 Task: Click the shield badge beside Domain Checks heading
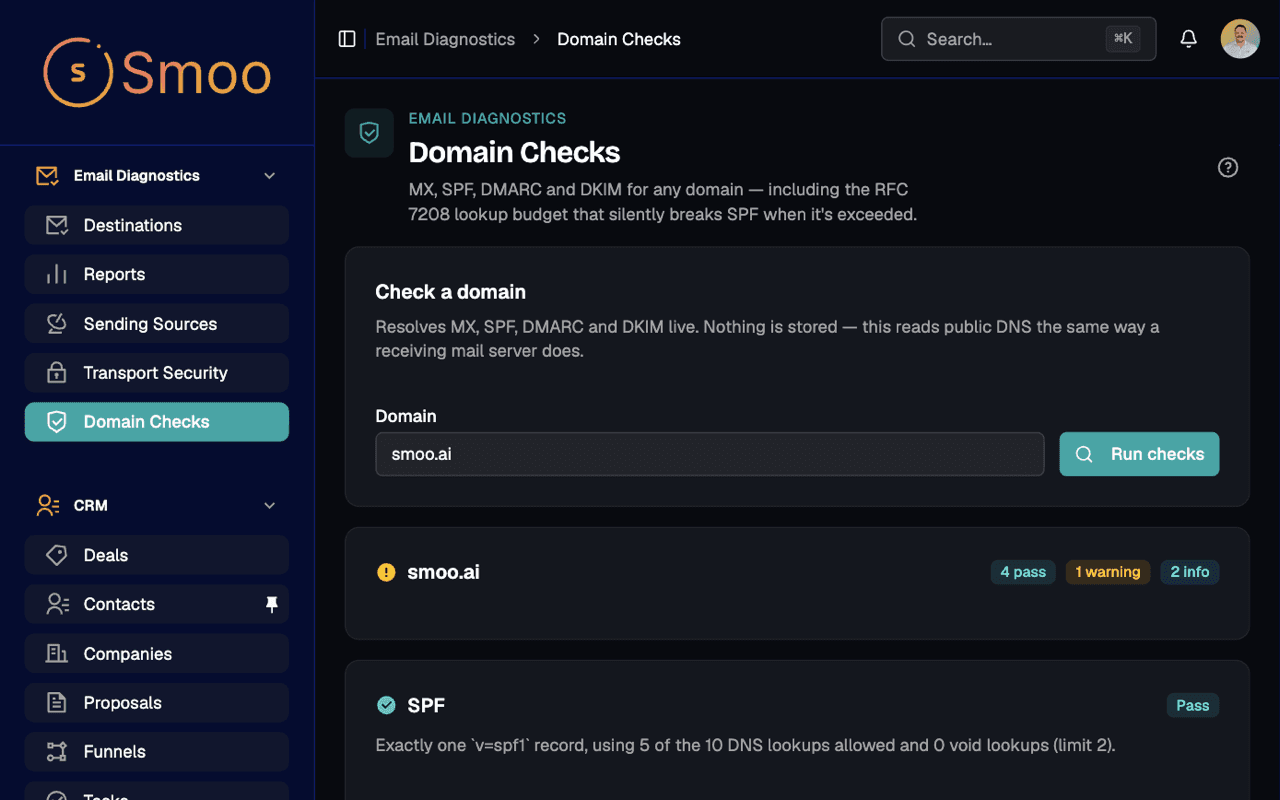point(369,133)
